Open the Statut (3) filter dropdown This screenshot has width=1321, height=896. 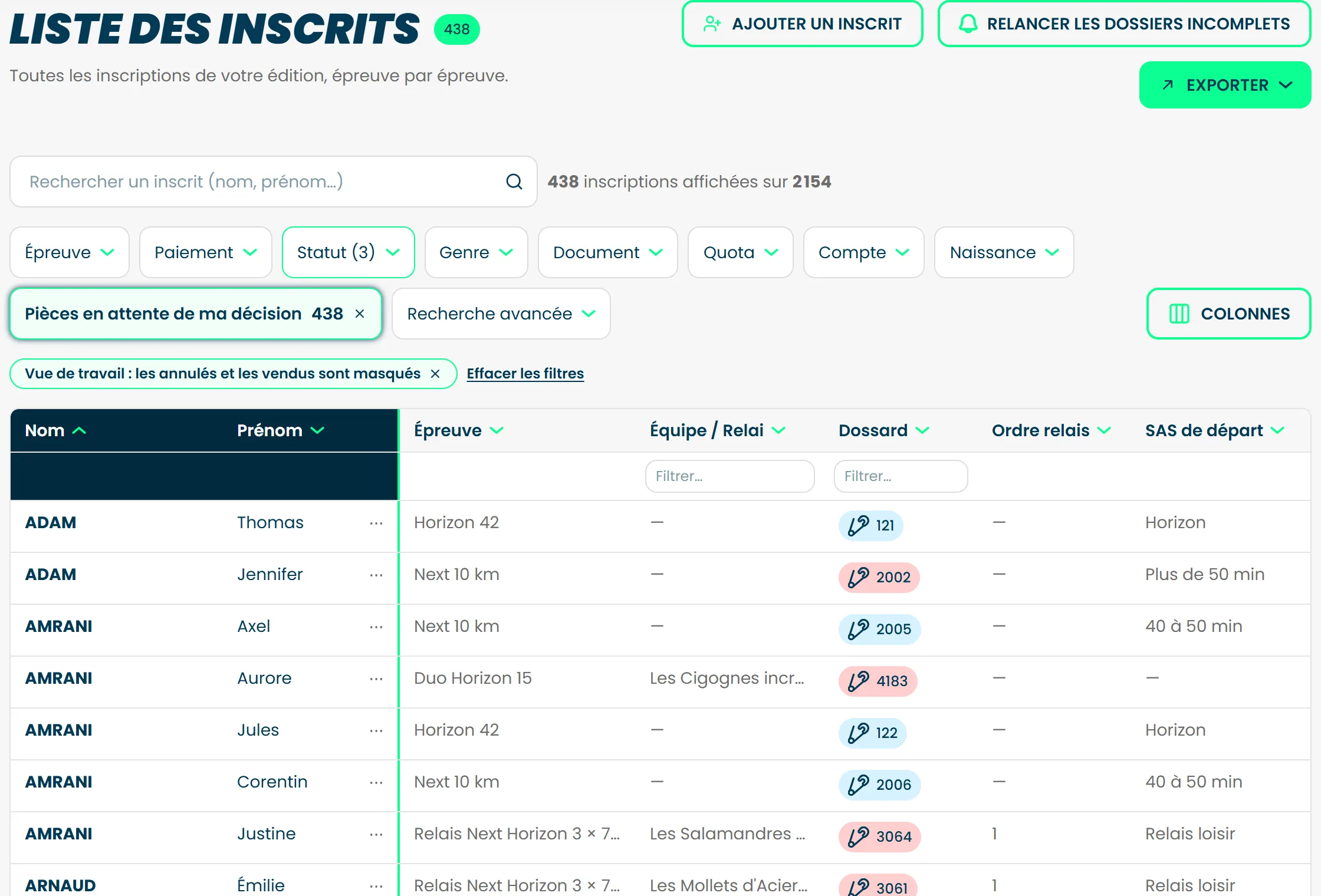tap(348, 252)
